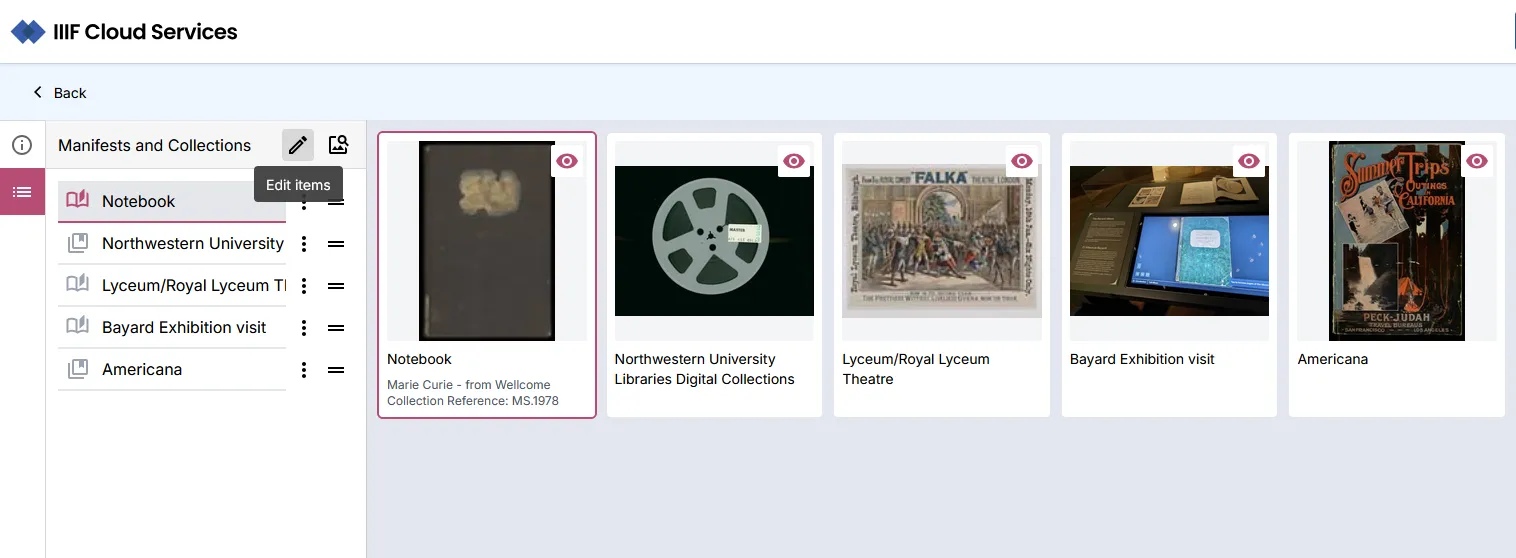The height and width of the screenshot is (558, 1516).
Task: Click the drag handle for Northwestern University row
Action: [336, 244]
